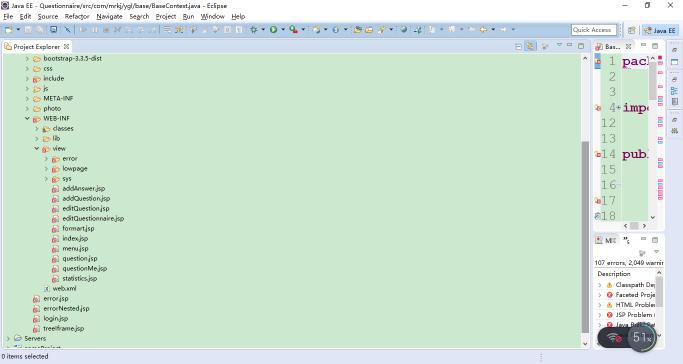Click the Open Web Browser globe icon

pyautogui.click(x=404, y=30)
